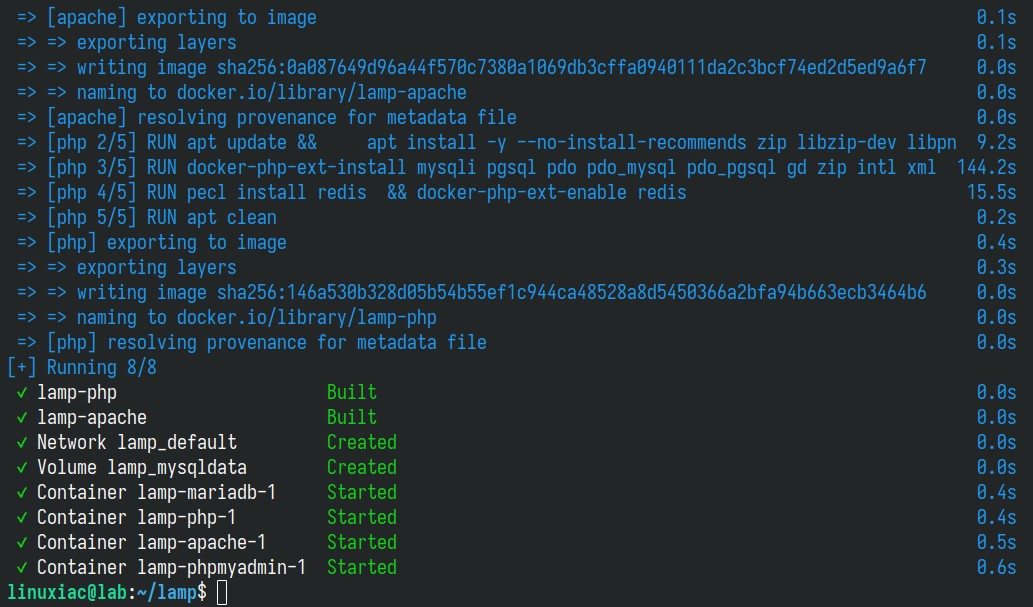Click the Created status of Network lamp_default

tap(361, 442)
